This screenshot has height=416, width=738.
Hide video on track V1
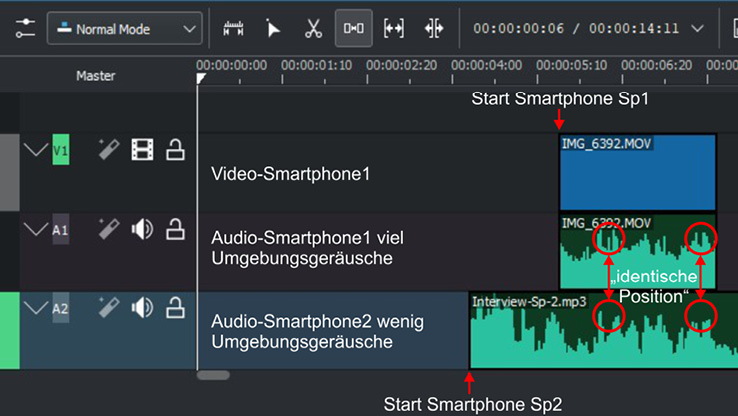click(142, 150)
